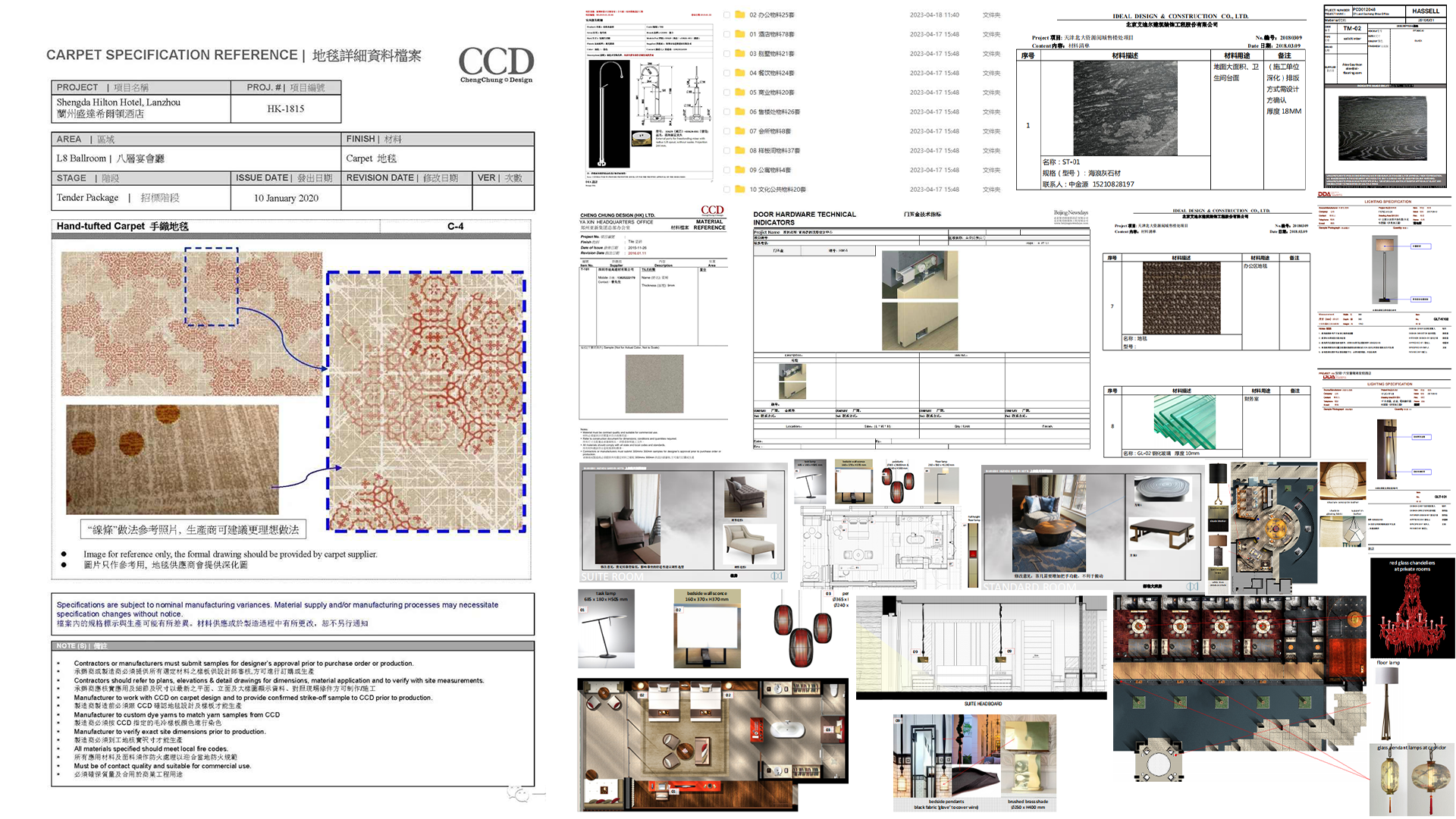This screenshot has height=819, width=1456.
Task: Click the STANDARD ROOM mood board thumbnail
Action: [1092, 529]
